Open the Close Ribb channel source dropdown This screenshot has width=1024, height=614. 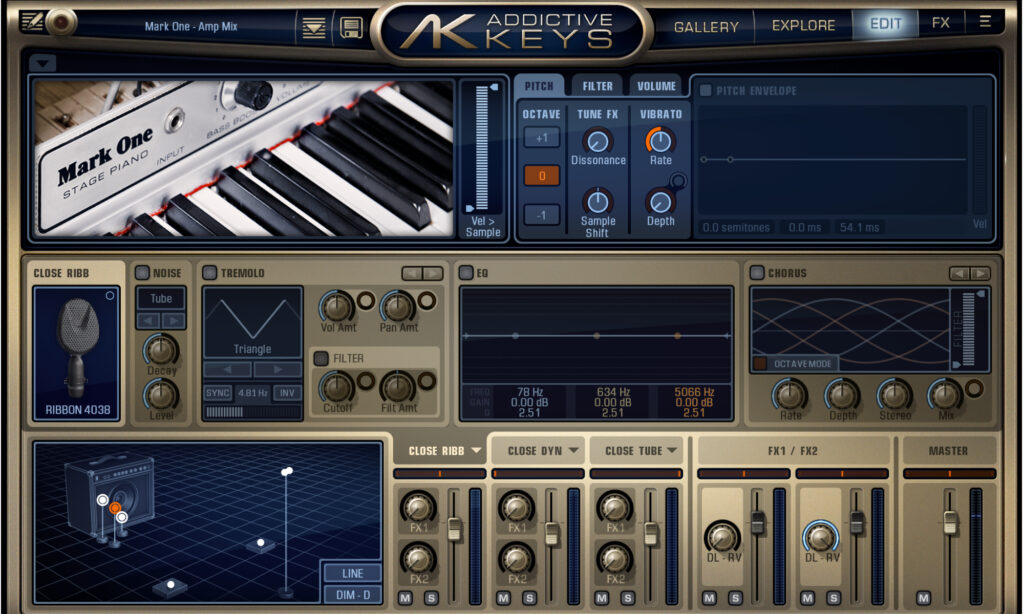pyautogui.click(x=440, y=450)
